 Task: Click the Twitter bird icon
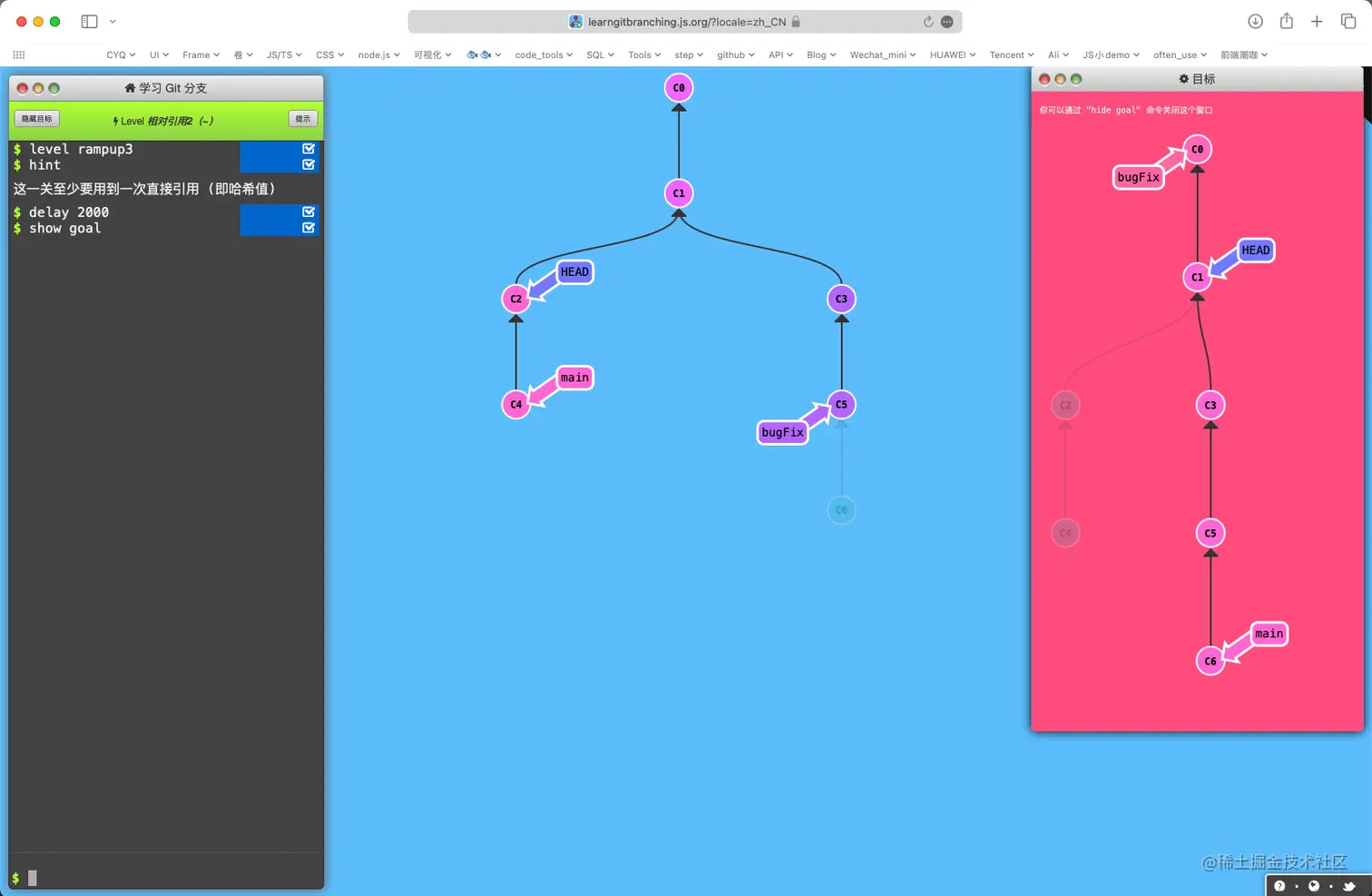1349,886
